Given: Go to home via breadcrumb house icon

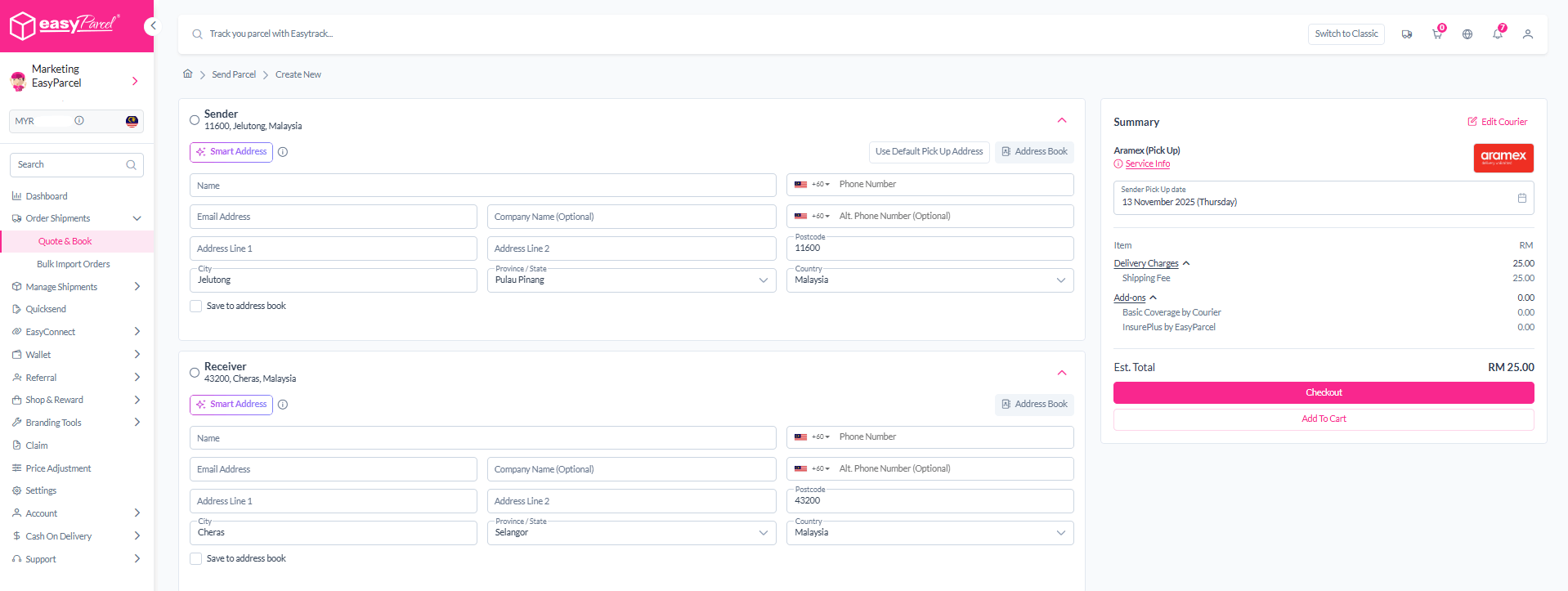Looking at the screenshot, I should pyautogui.click(x=187, y=74).
